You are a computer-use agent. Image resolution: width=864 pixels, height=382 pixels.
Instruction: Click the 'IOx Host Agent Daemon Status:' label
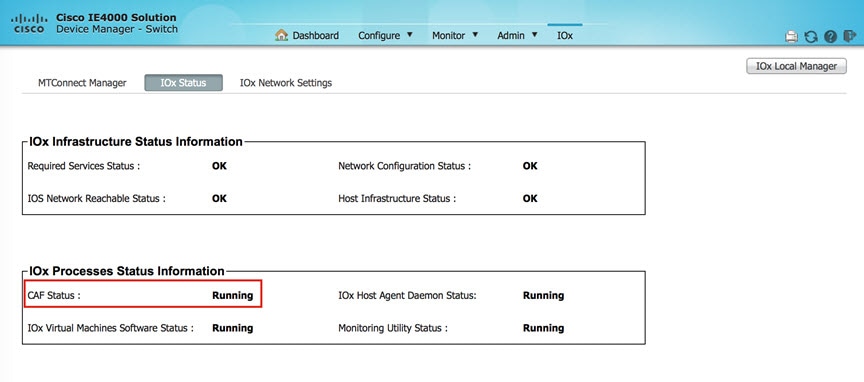tap(407, 295)
